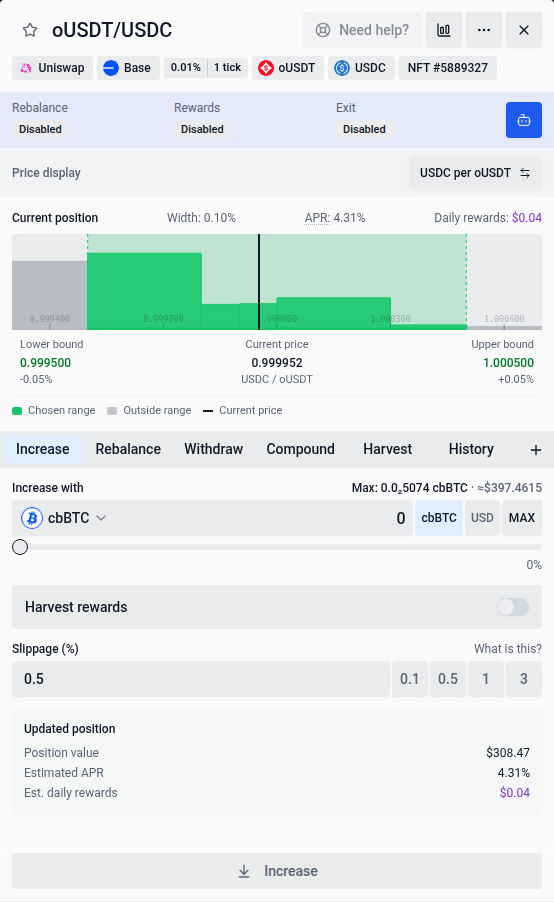This screenshot has height=902, width=554.
Task: Click the bottom Increase submit button
Action: click(277, 871)
